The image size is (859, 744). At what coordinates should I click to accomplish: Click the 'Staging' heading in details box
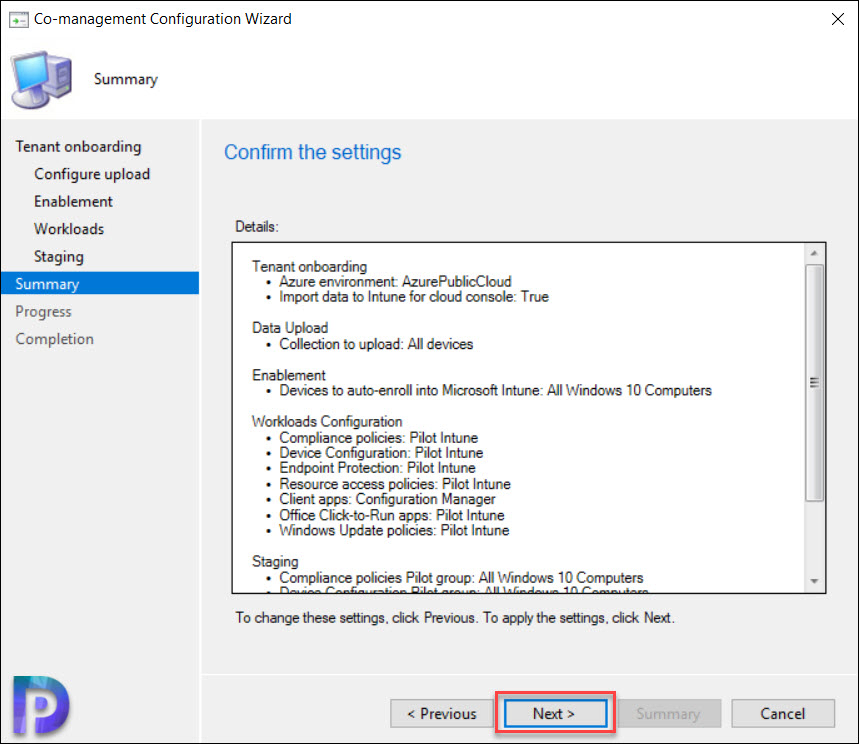pos(275,562)
